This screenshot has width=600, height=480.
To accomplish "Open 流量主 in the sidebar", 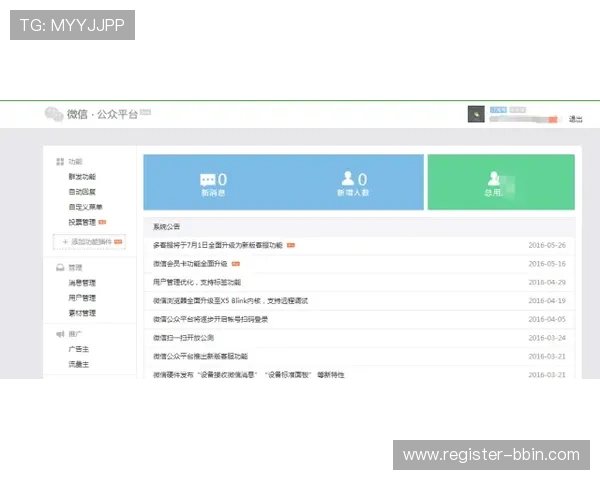I will [78, 364].
